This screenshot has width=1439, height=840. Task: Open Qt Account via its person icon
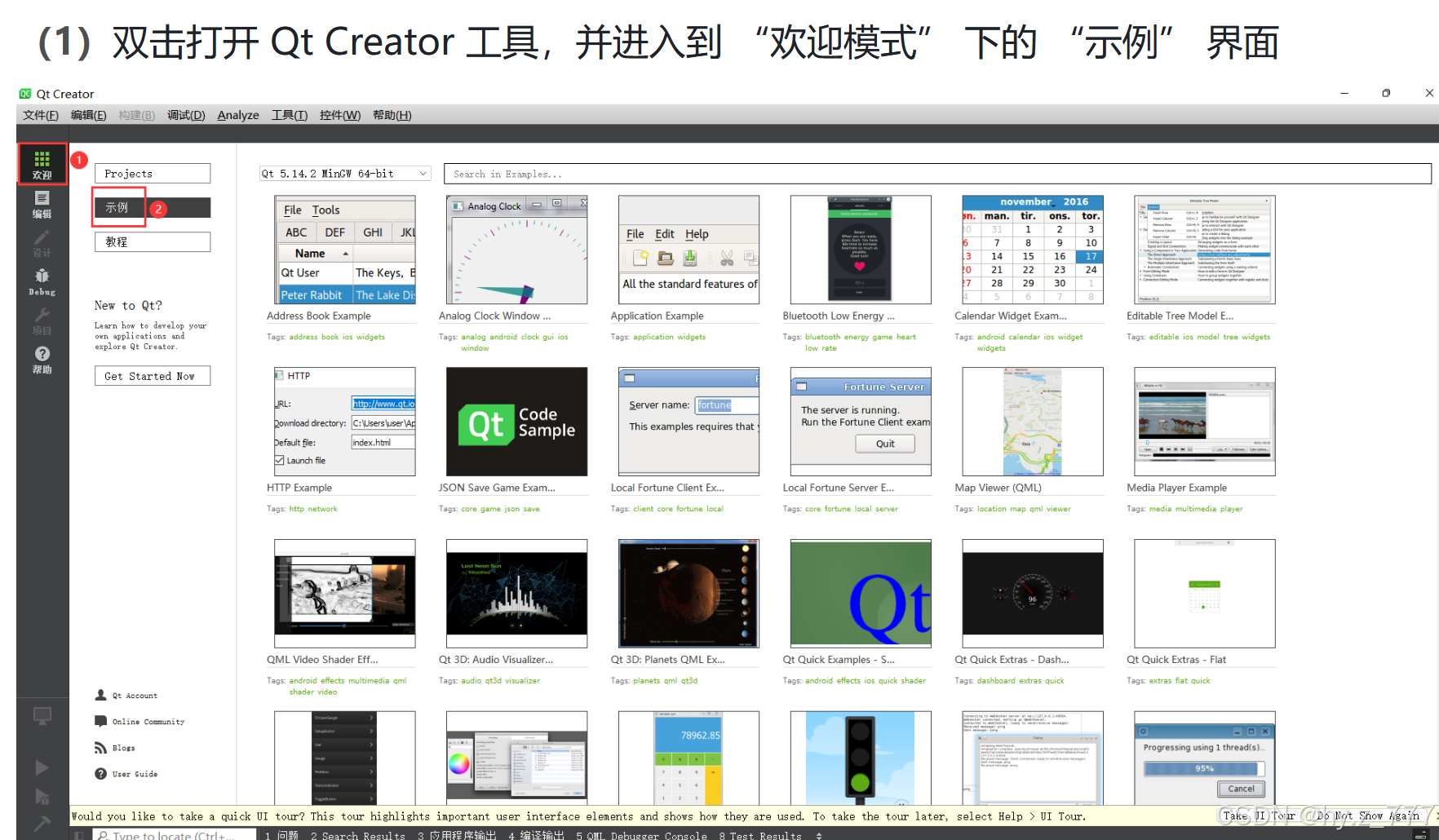[x=100, y=695]
